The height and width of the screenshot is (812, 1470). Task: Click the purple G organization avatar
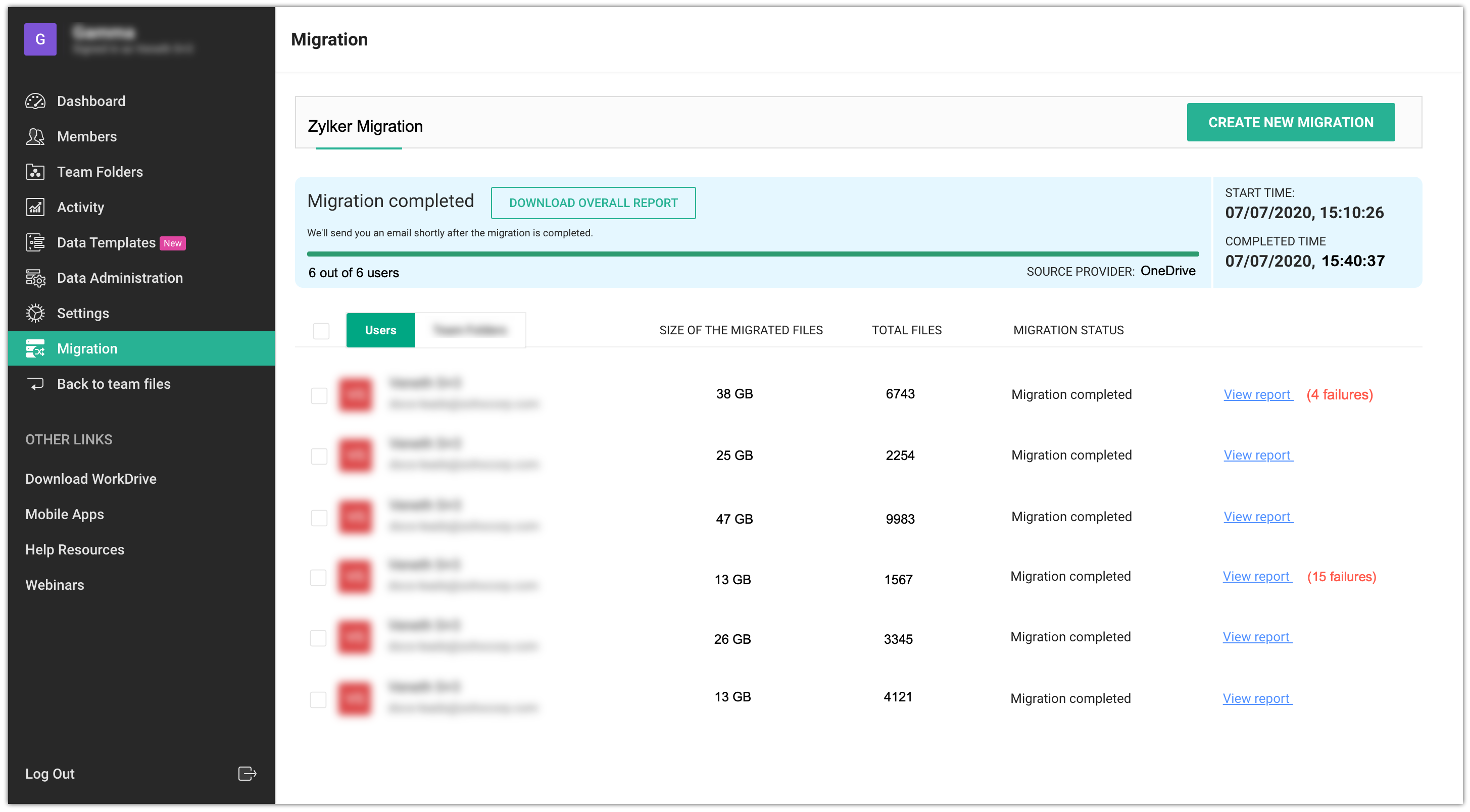pyautogui.click(x=40, y=39)
